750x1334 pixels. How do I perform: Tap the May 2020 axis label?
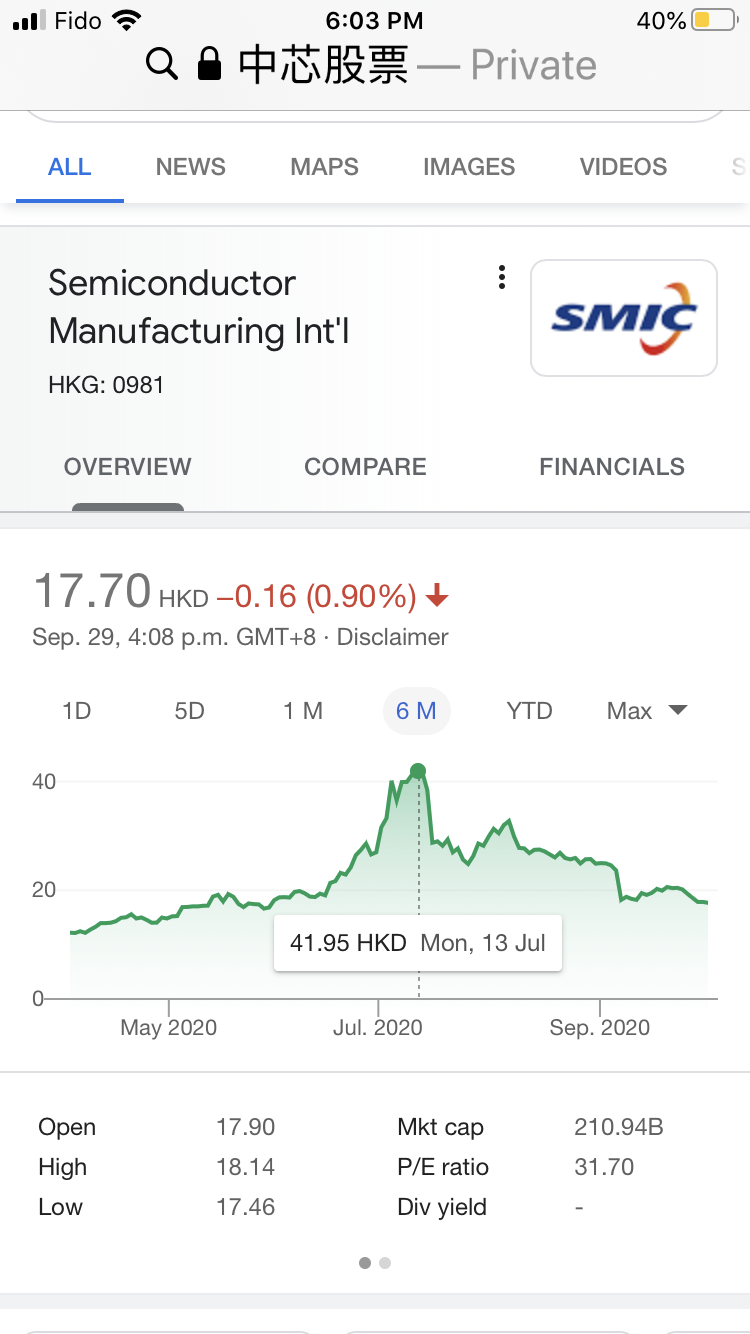point(169,1027)
